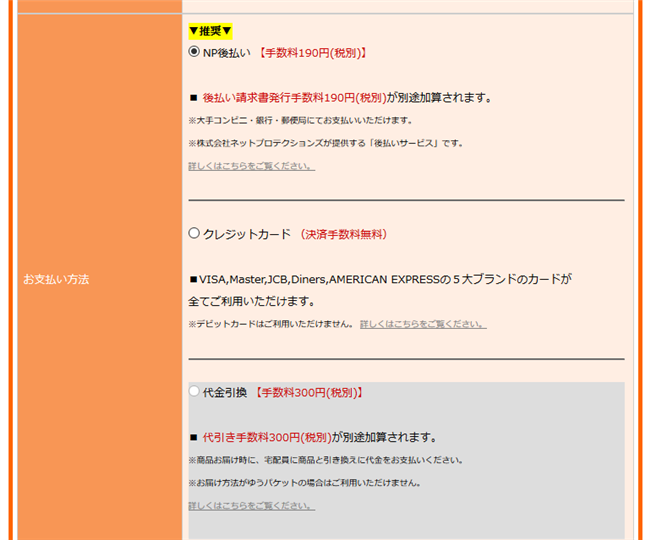The image size is (650, 540).
Task: Select the 代金引換 radio button
Action: (x=194, y=392)
